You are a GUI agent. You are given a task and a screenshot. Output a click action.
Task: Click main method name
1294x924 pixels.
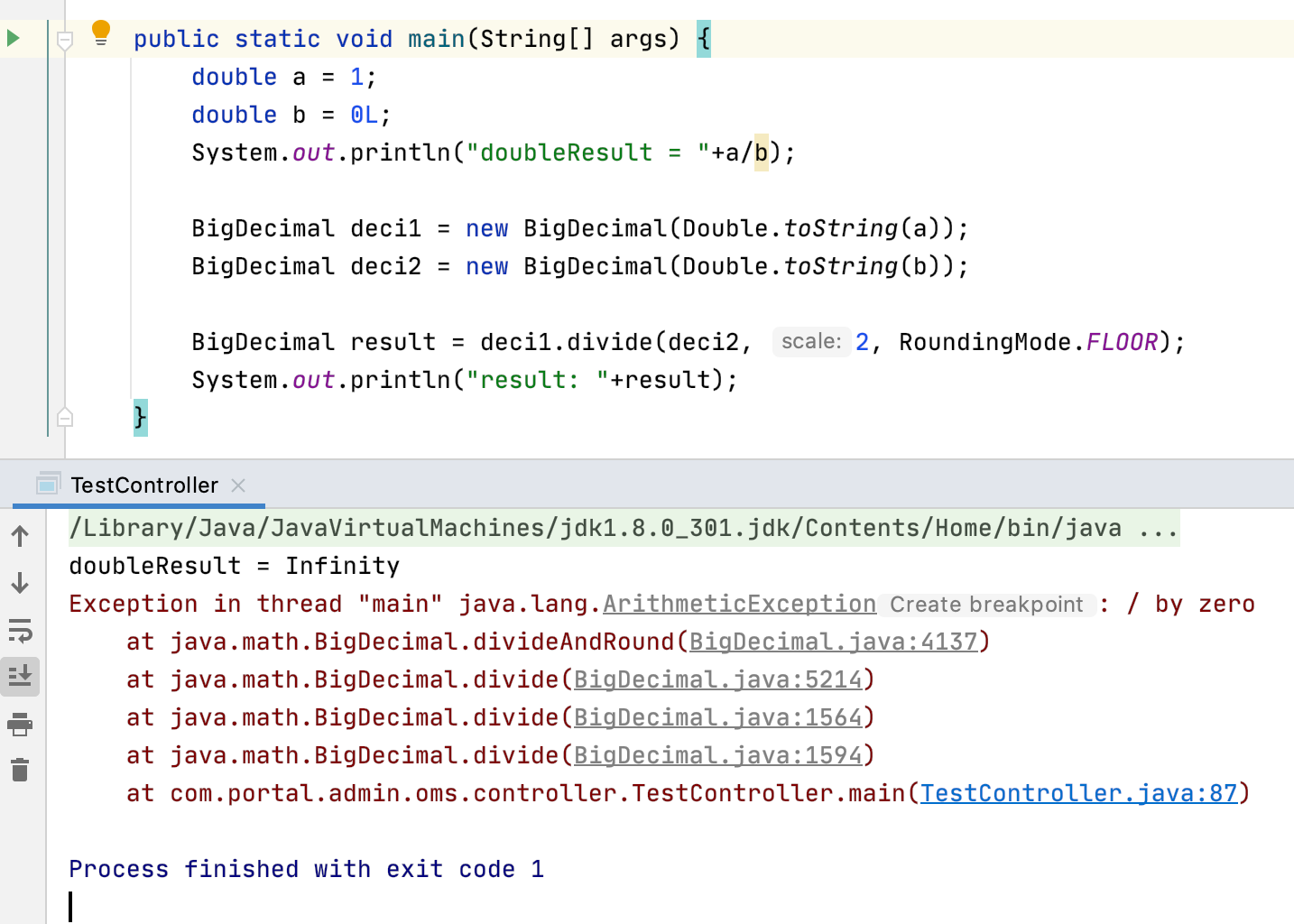click(x=436, y=39)
